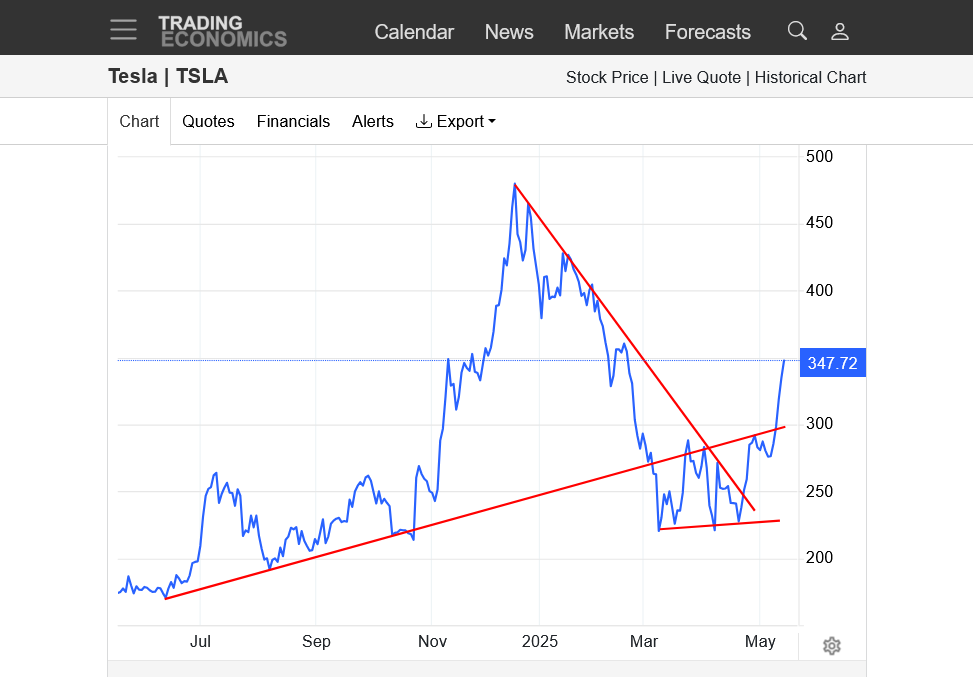Click the Export download icon
Image resolution: width=973 pixels, height=677 pixels.
[x=424, y=121]
